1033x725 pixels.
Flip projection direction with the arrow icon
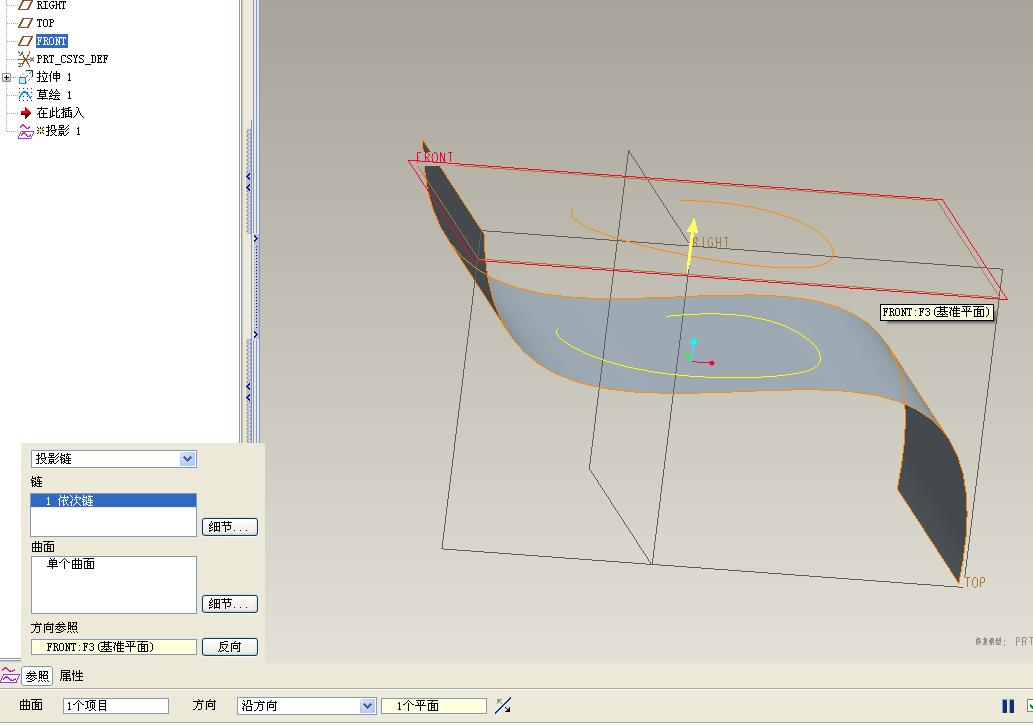[x=503, y=706]
